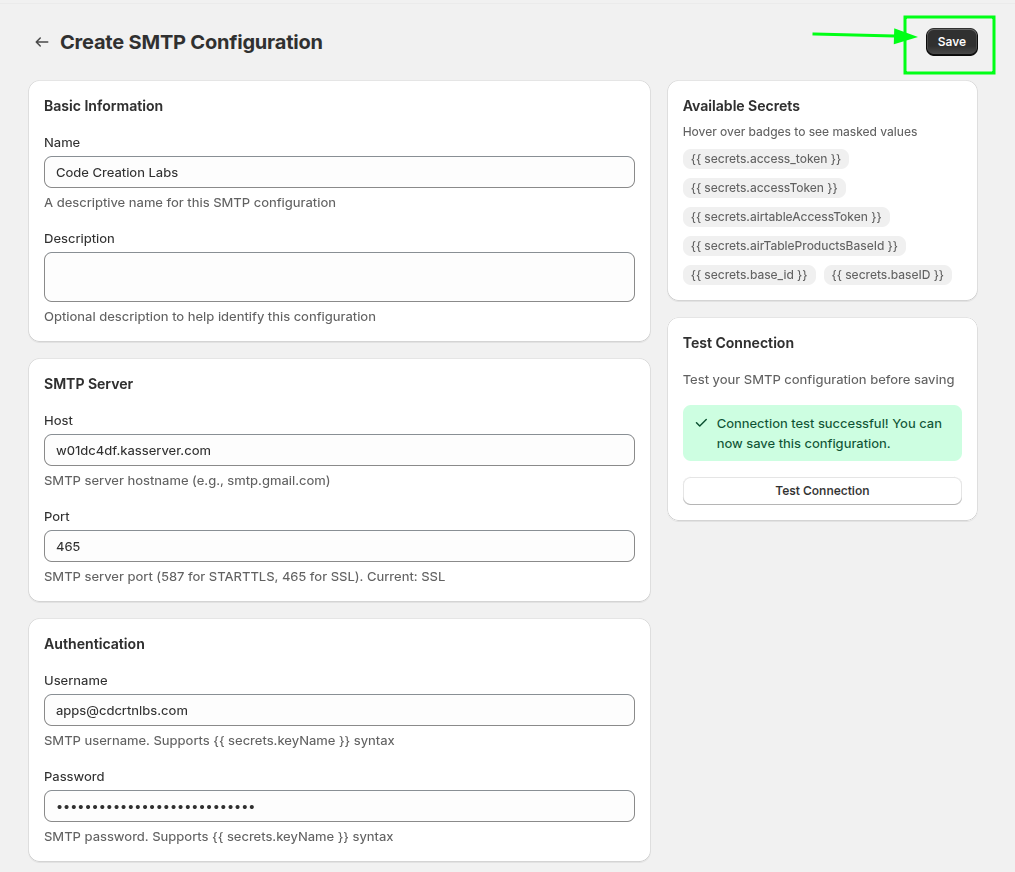Image resolution: width=1015 pixels, height=872 pixels.
Task: Click the secrets.access_token badge
Action: tap(766, 159)
